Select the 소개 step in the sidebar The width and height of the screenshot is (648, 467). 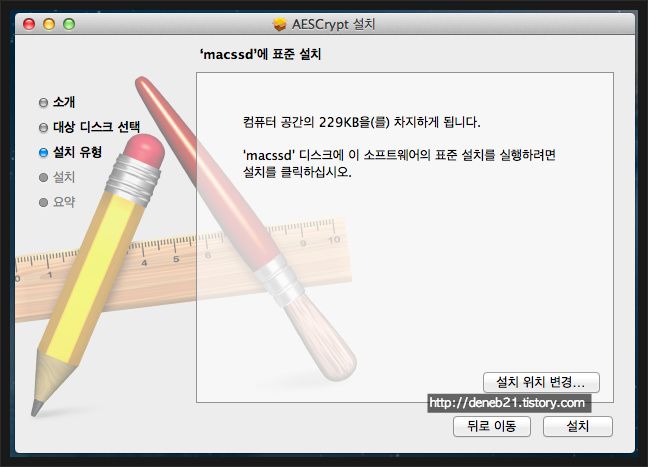(x=64, y=102)
